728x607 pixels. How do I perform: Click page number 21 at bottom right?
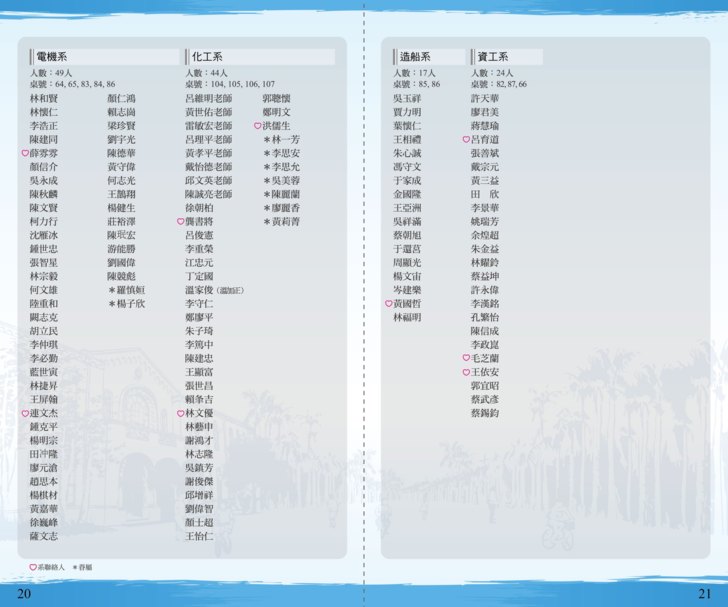(x=704, y=595)
